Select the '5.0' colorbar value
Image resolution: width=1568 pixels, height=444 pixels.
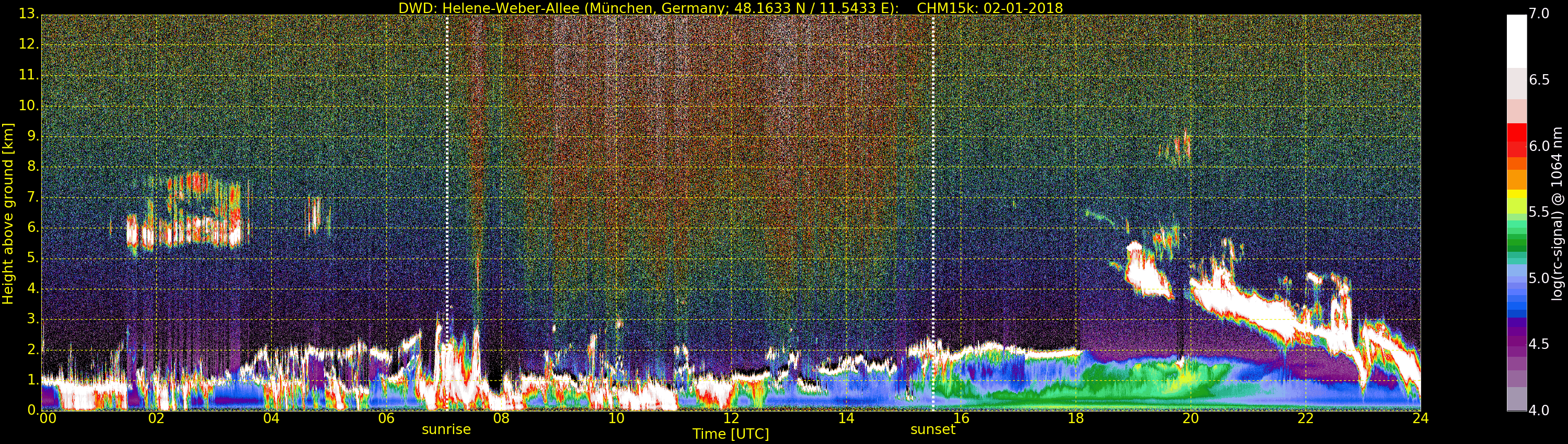1539,278
